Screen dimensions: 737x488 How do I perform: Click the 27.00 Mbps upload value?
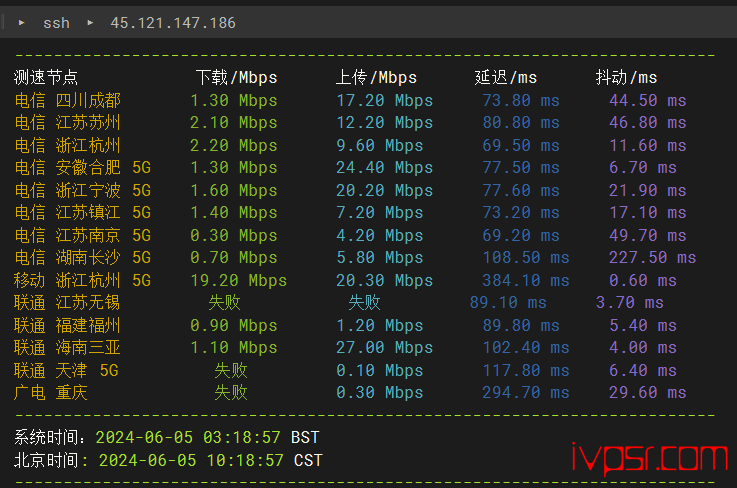pyautogui.click(x=384, y=347)
